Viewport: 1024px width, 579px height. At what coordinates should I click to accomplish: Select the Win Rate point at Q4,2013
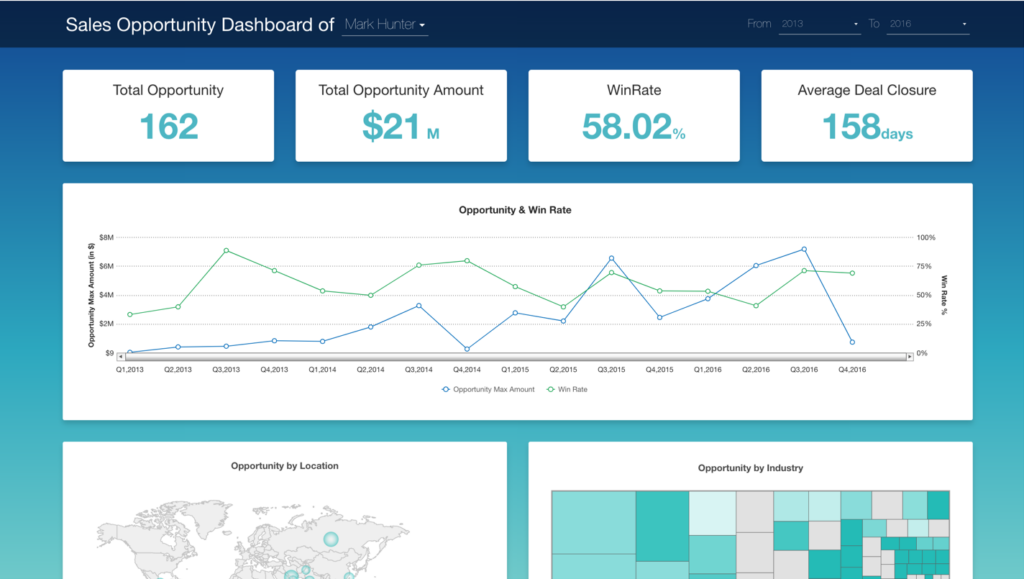point(274,271)
